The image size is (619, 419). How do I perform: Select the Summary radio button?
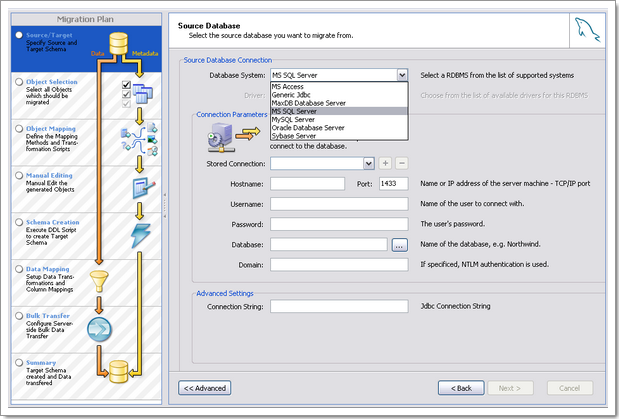point(19,363)
